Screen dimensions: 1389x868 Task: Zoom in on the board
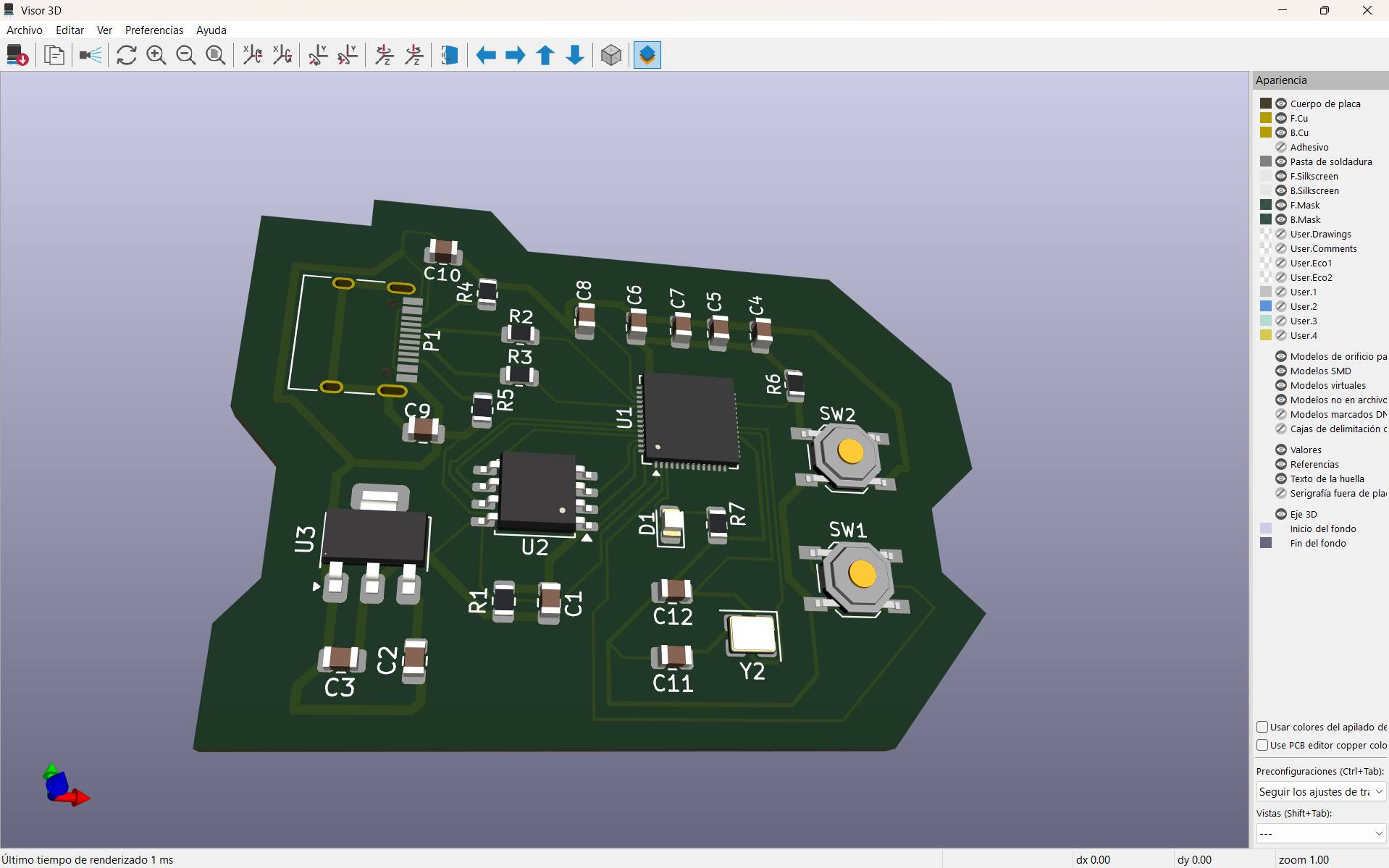click(x=156, y=54)
